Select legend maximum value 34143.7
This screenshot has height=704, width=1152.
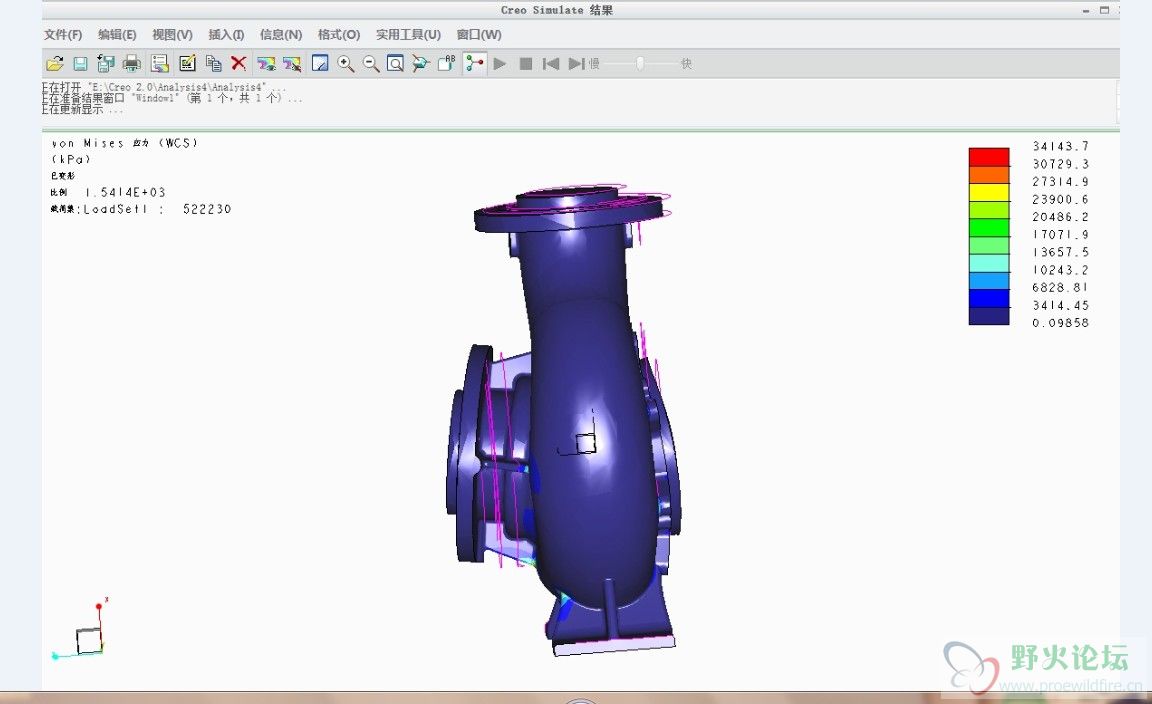click(x=1060, y=146)
